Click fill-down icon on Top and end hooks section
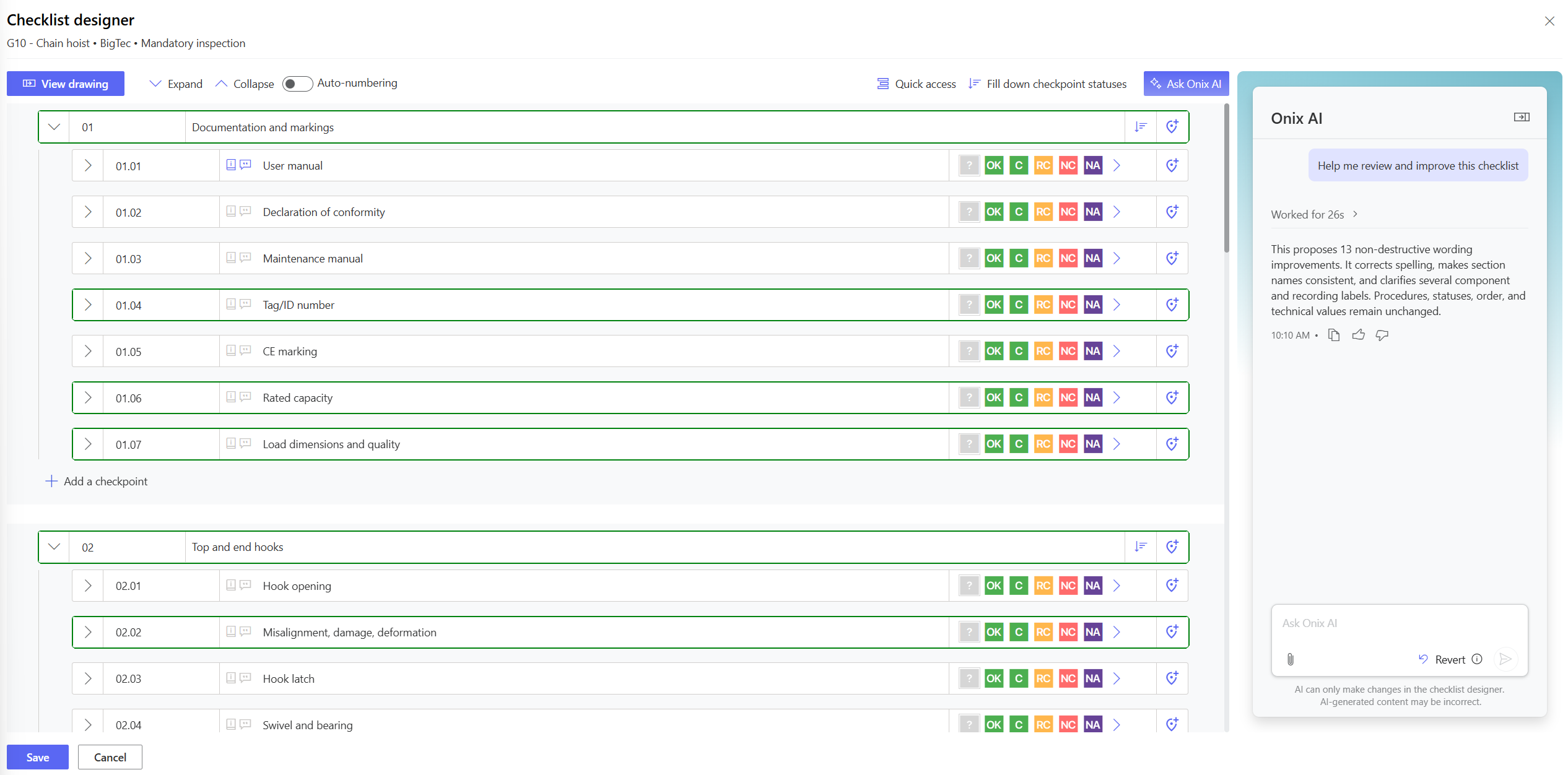1568x775 pixels. click(1141, 547)
